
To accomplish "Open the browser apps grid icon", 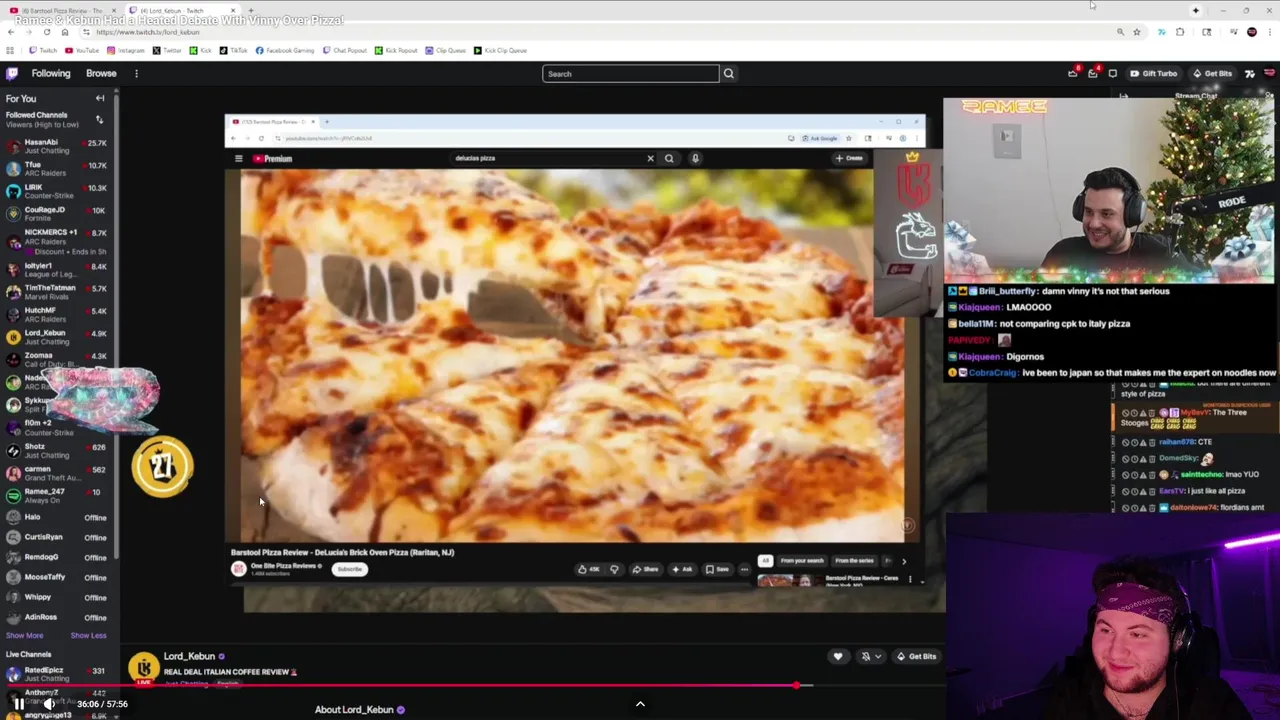I will click(x=10, y=50).
